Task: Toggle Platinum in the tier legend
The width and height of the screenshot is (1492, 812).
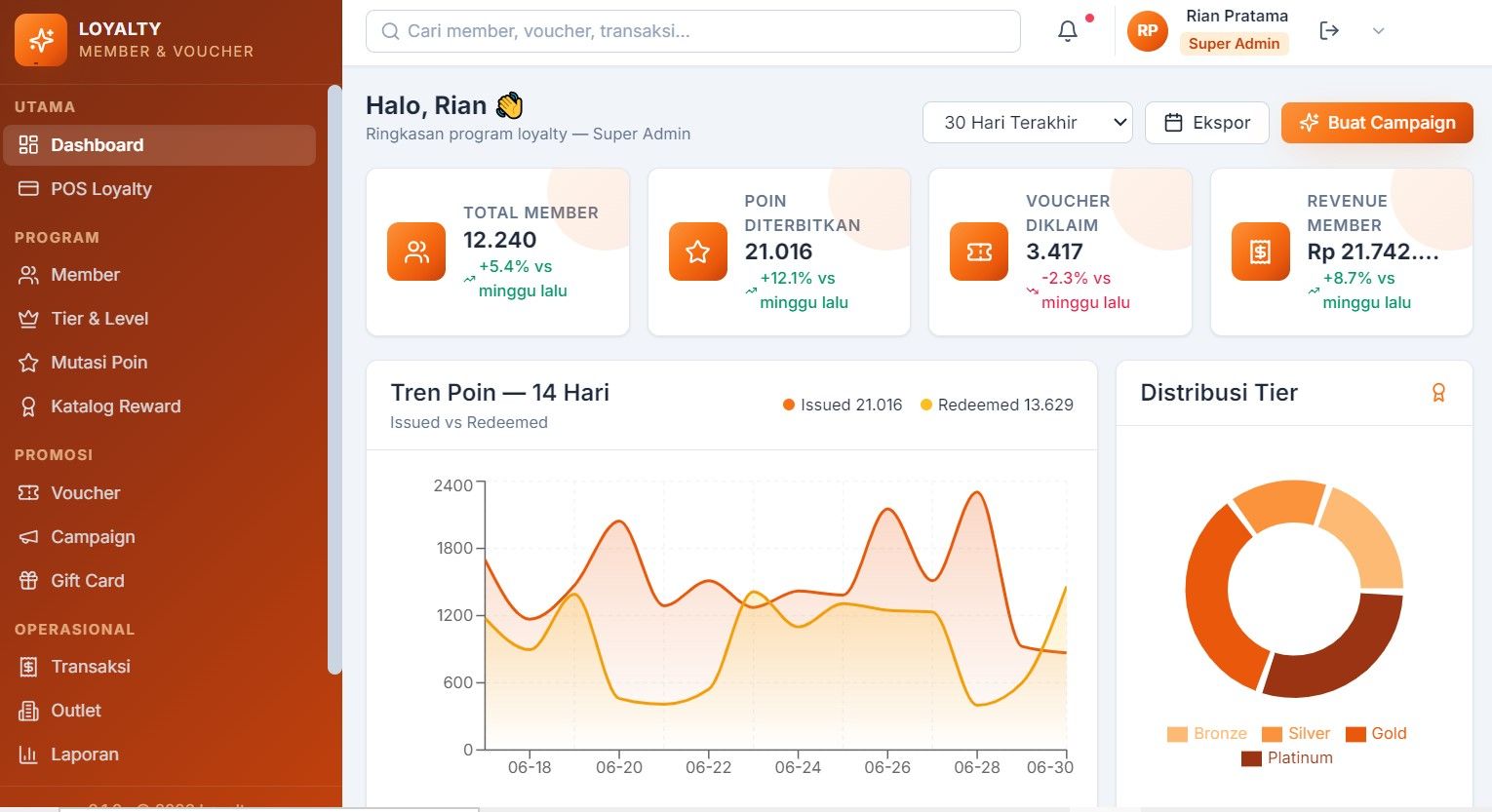Action: tap(1286, 758)
